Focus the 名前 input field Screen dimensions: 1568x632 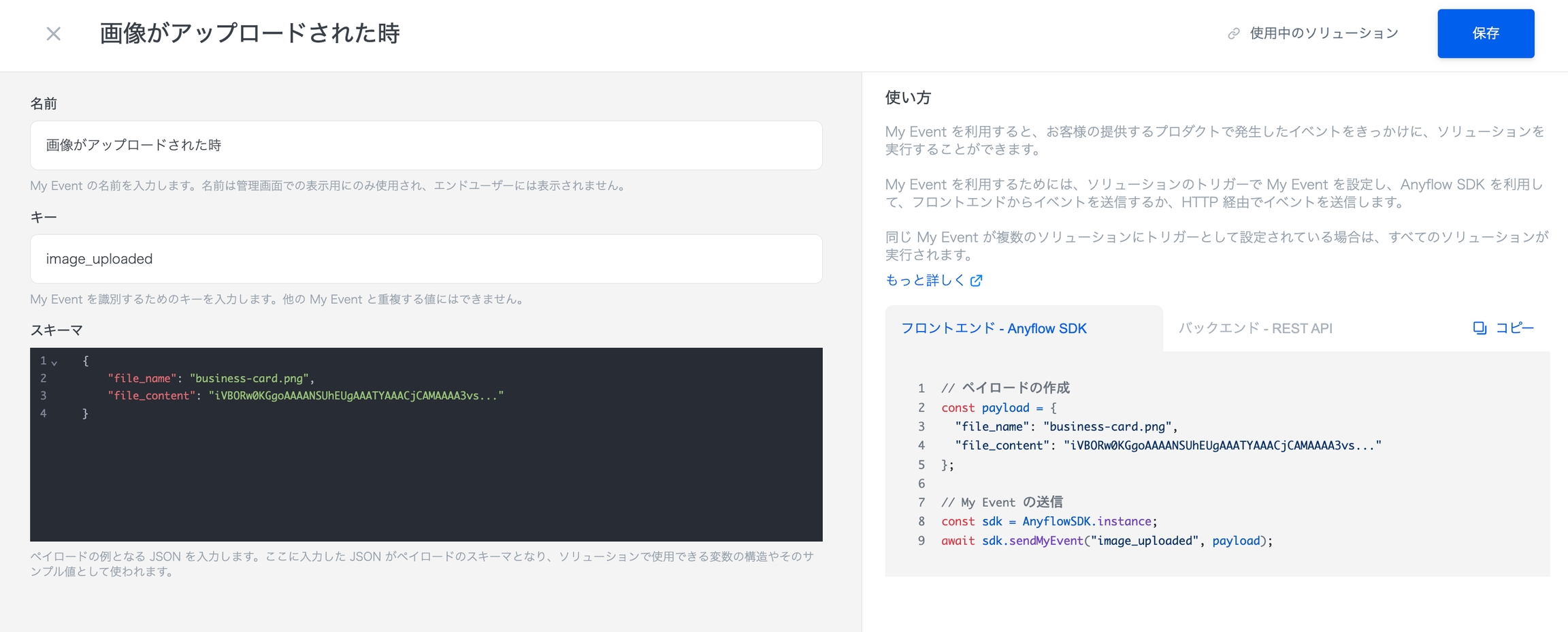[426, 145]
